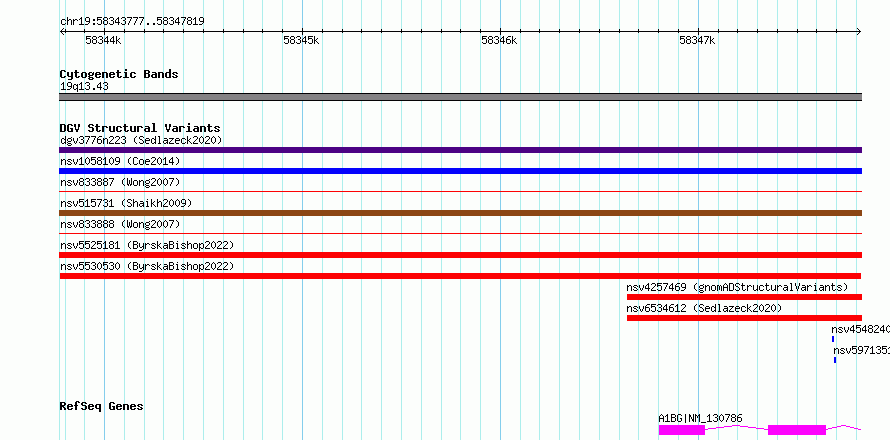The image size is (890, 440).
Task: Open the dgv3776n223 (Sedlazeck2020) variant label
Action: coord(141,140)
